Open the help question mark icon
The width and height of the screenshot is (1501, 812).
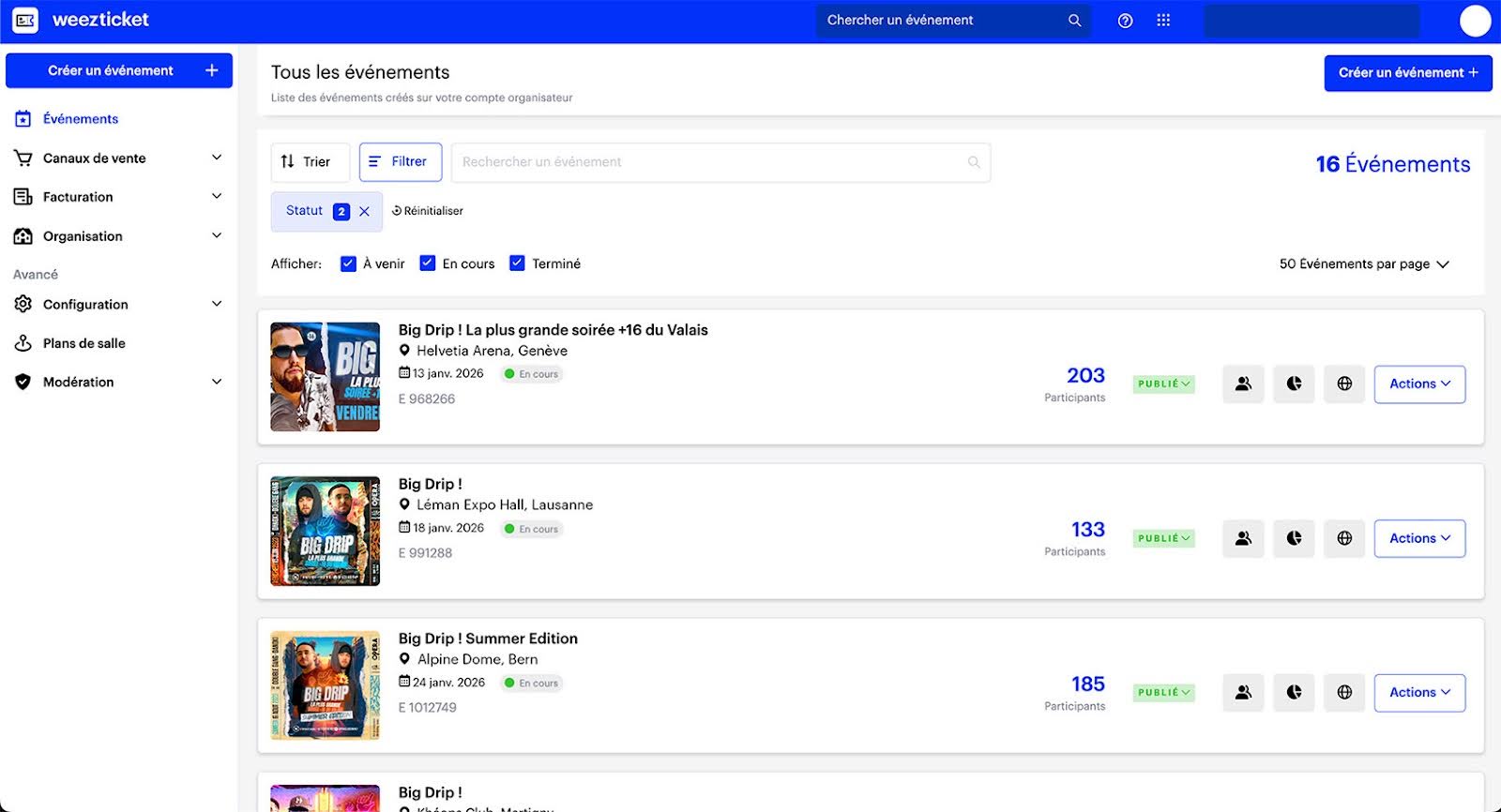[x=1125, y=21]
